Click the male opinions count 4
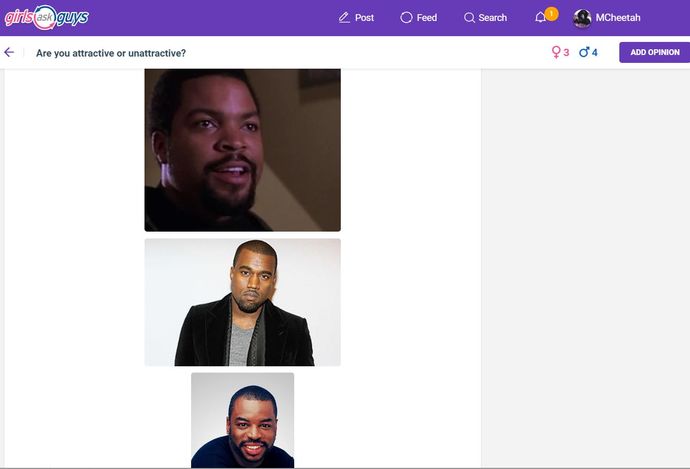This screenshot has height=469, width=690. 595,52
